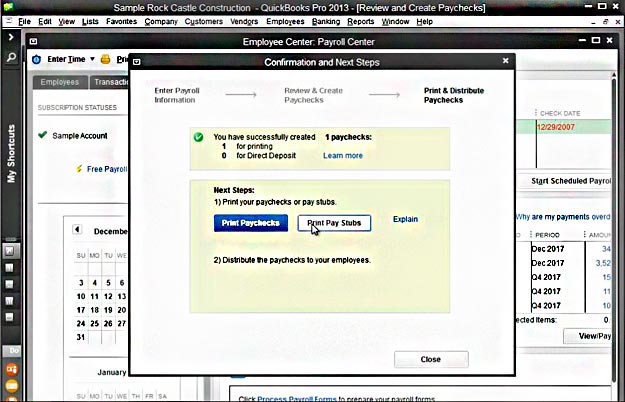Click the sidebar search magnifier icon
The height and width of the screenshot is (402, 625).
point(11,58)
